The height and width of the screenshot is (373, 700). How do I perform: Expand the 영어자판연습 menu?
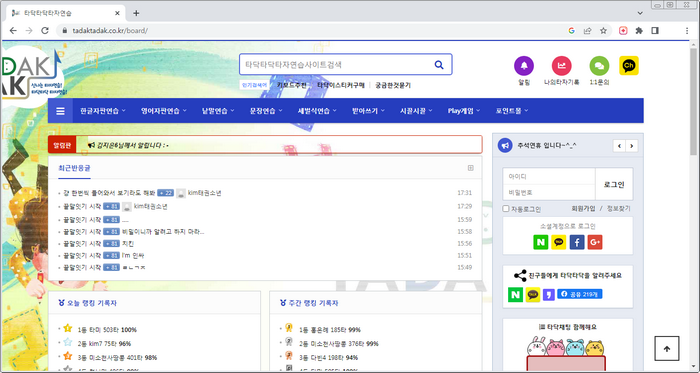[x=164, y=111]
